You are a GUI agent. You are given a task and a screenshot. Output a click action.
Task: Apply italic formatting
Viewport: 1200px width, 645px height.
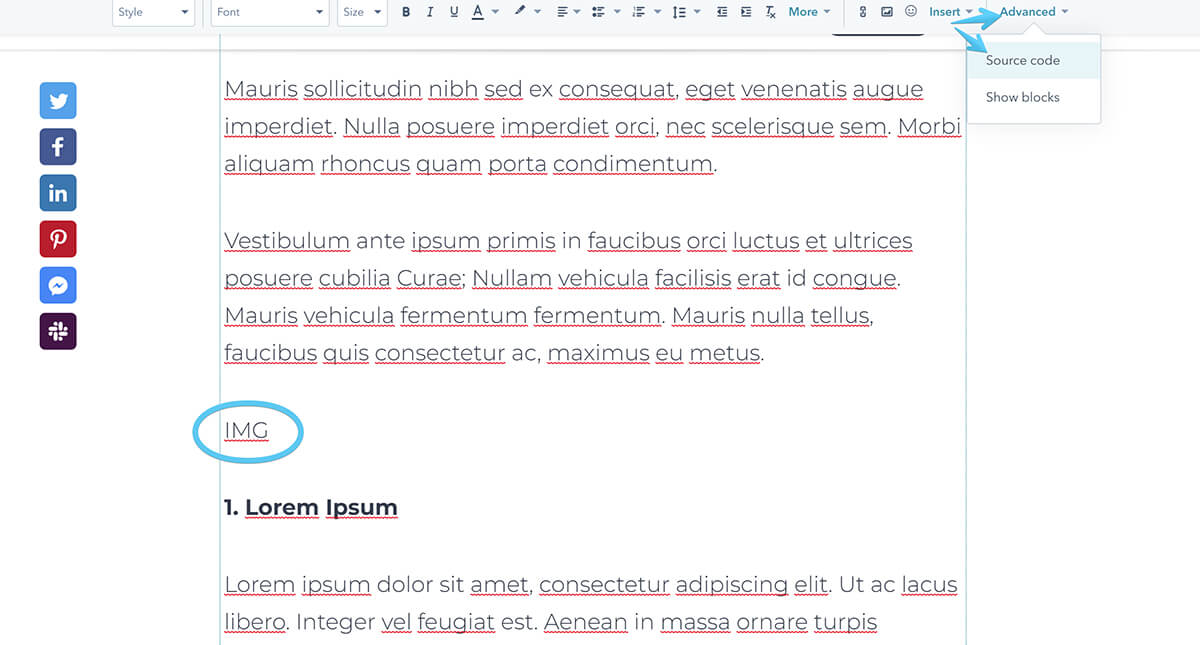coord(429,12)
